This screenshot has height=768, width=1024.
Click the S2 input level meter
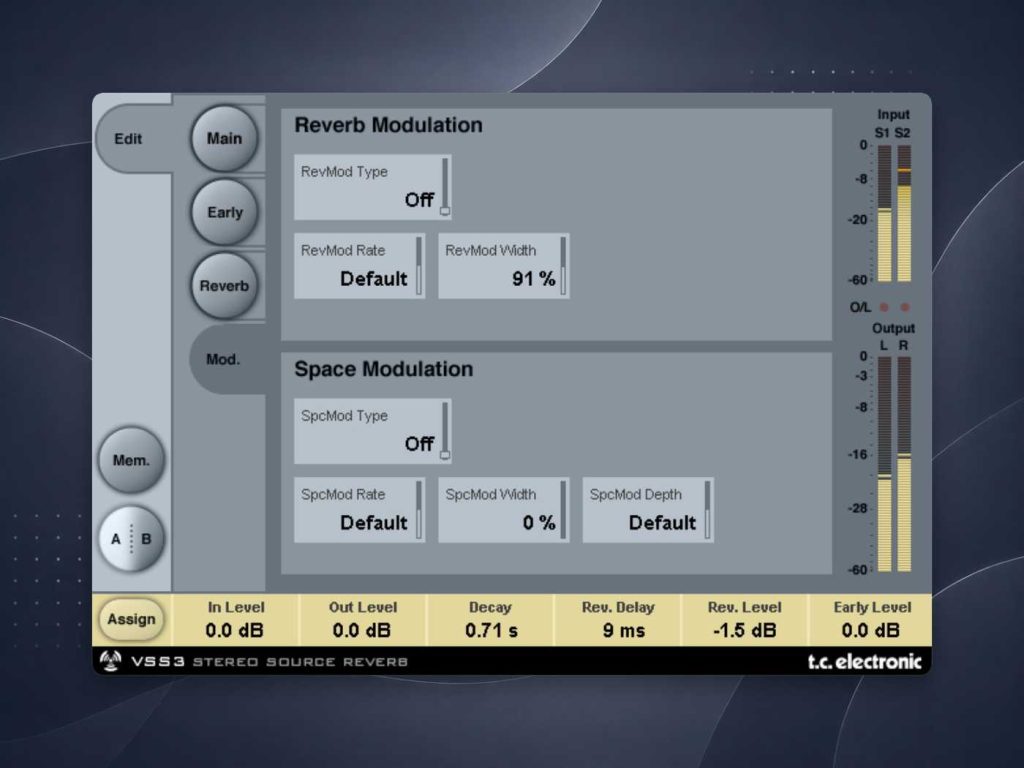pyautogui.click(x=904, y=214)
